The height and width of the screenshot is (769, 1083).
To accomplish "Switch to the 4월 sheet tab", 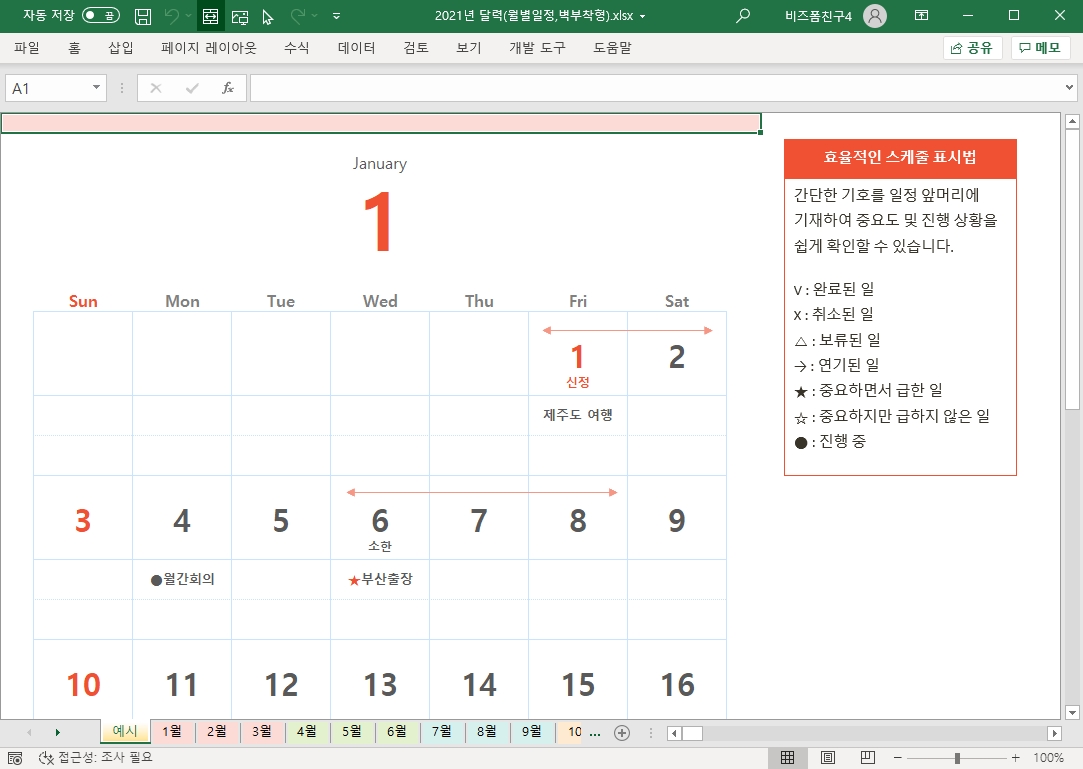I will pos(306,732).
